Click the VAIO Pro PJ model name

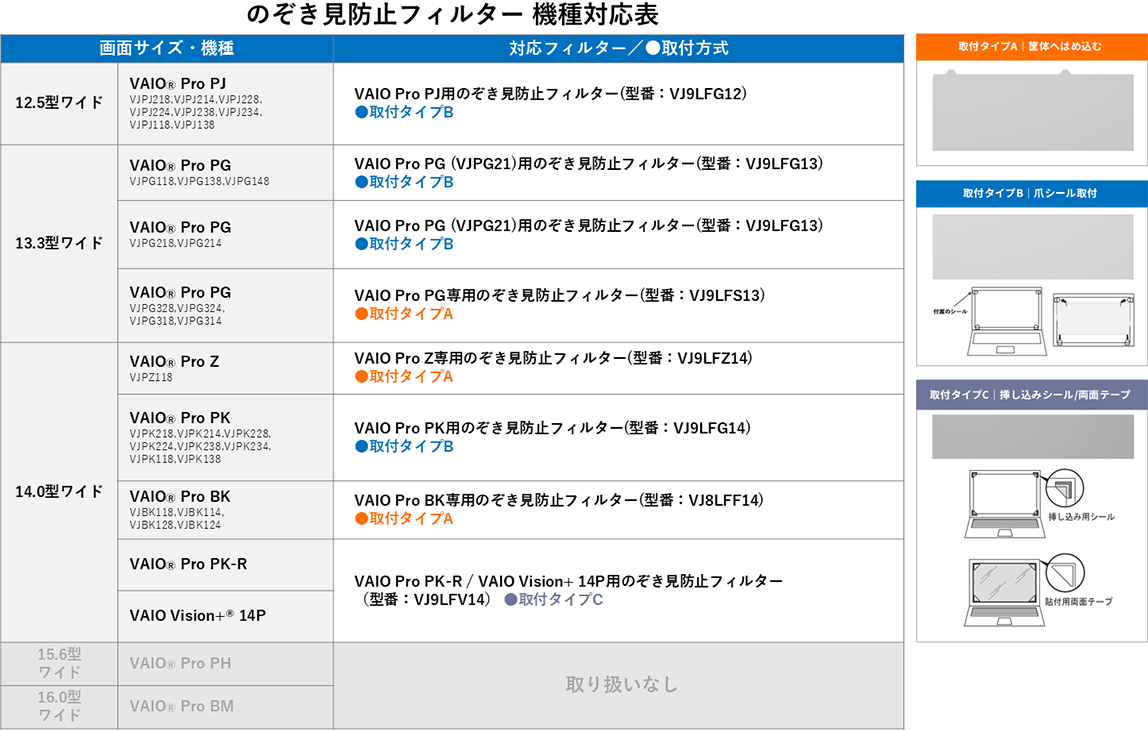178,84
